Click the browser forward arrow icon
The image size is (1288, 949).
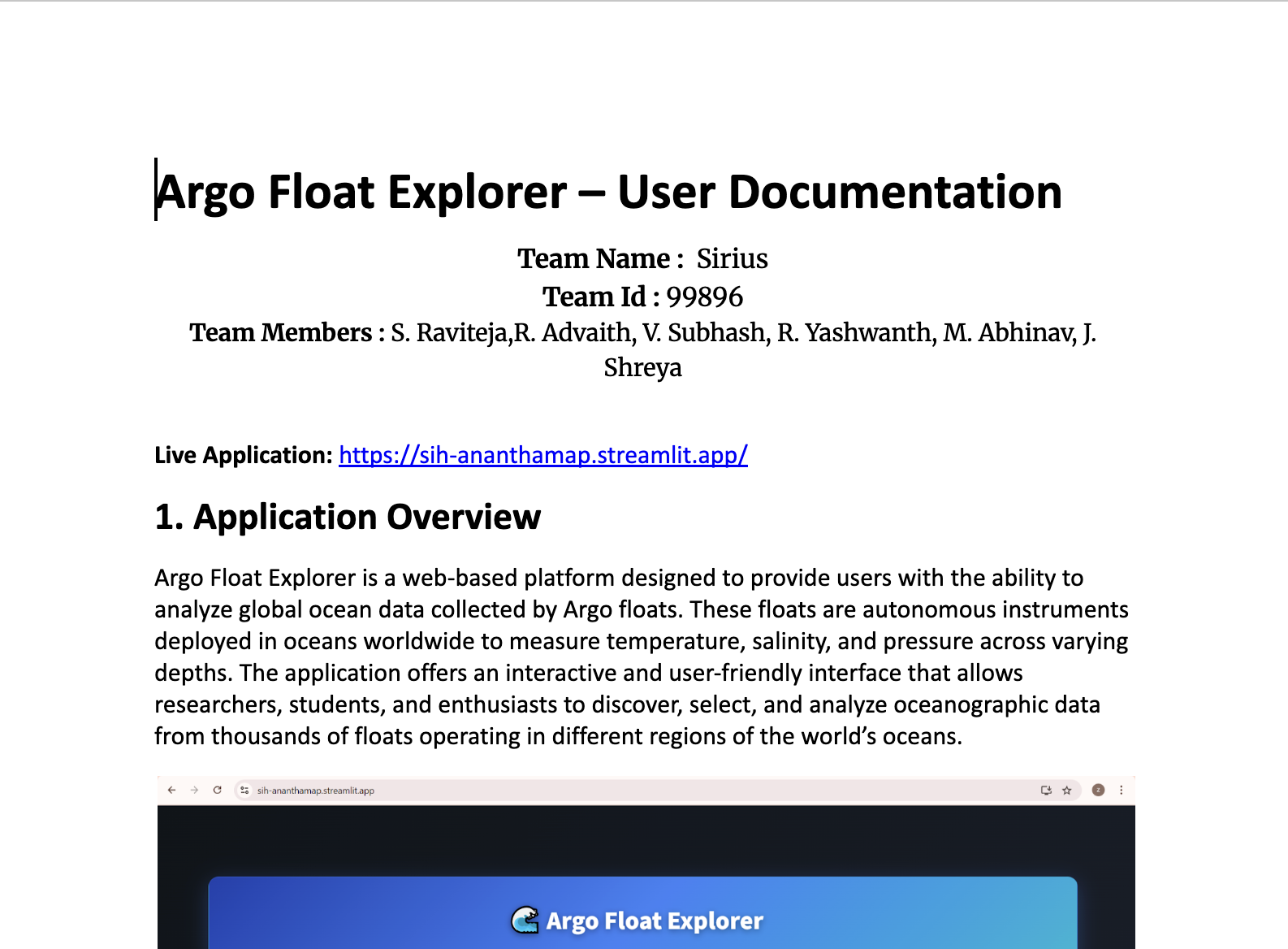point(194,790)
